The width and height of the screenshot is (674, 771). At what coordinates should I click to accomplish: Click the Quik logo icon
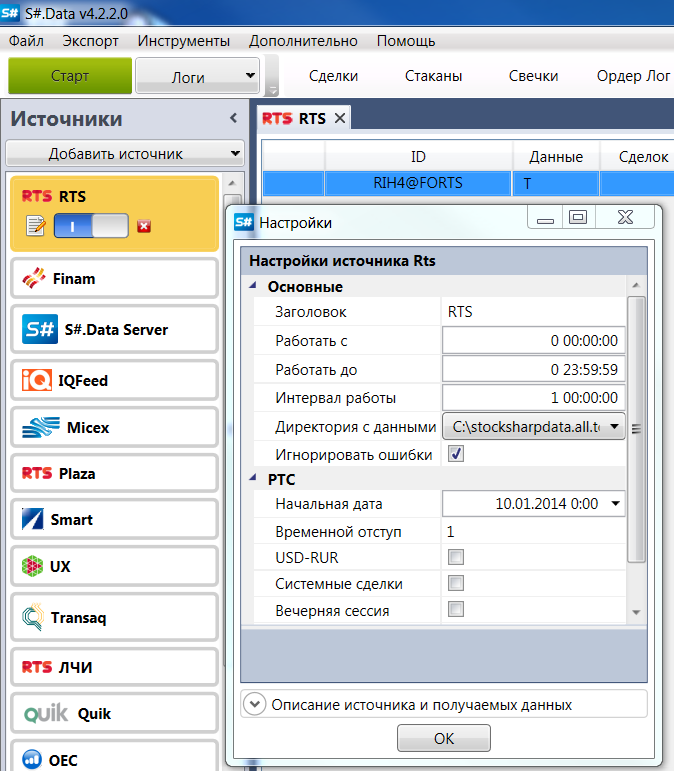(x=46, y=713)
